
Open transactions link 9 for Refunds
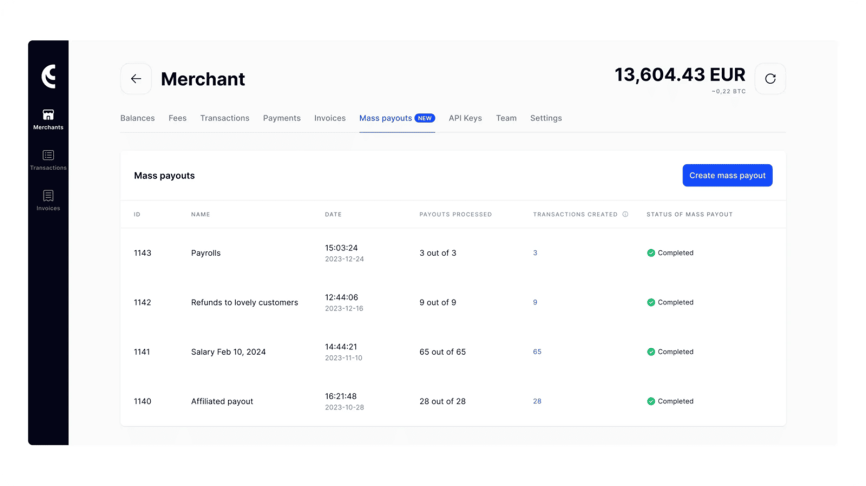pos(535,302)
